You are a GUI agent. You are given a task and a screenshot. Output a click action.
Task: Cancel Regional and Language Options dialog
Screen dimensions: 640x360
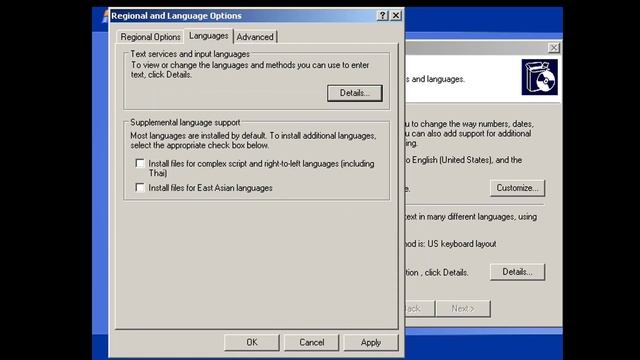point(311,342)
